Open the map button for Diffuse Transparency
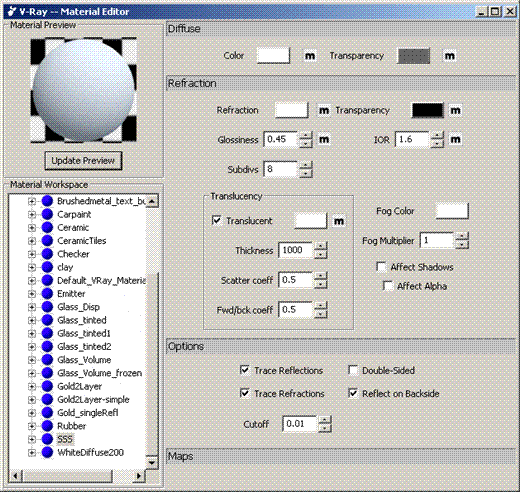Viewport: 520px width, 492px height. (x=450, y=56)
